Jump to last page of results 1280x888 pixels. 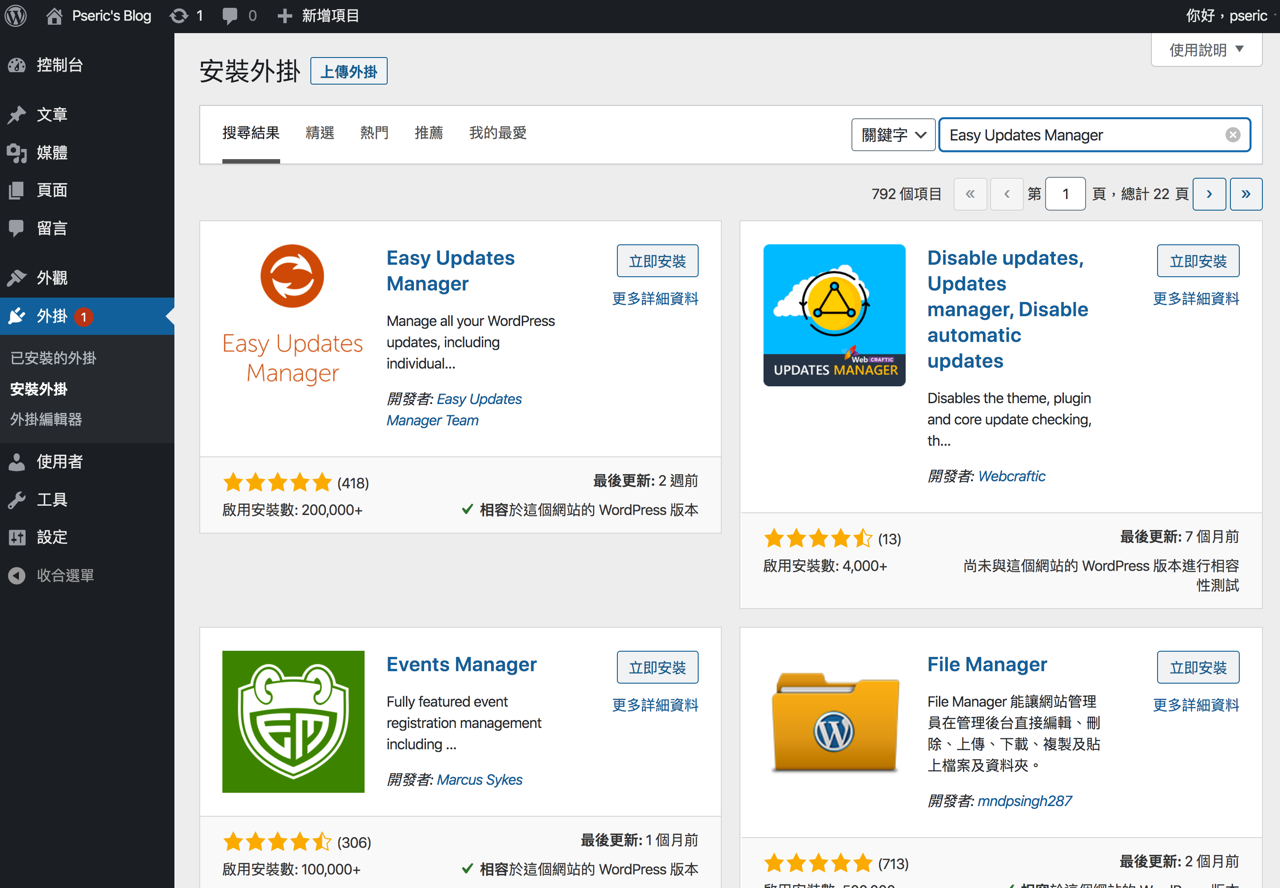(x=1246, y=194)
